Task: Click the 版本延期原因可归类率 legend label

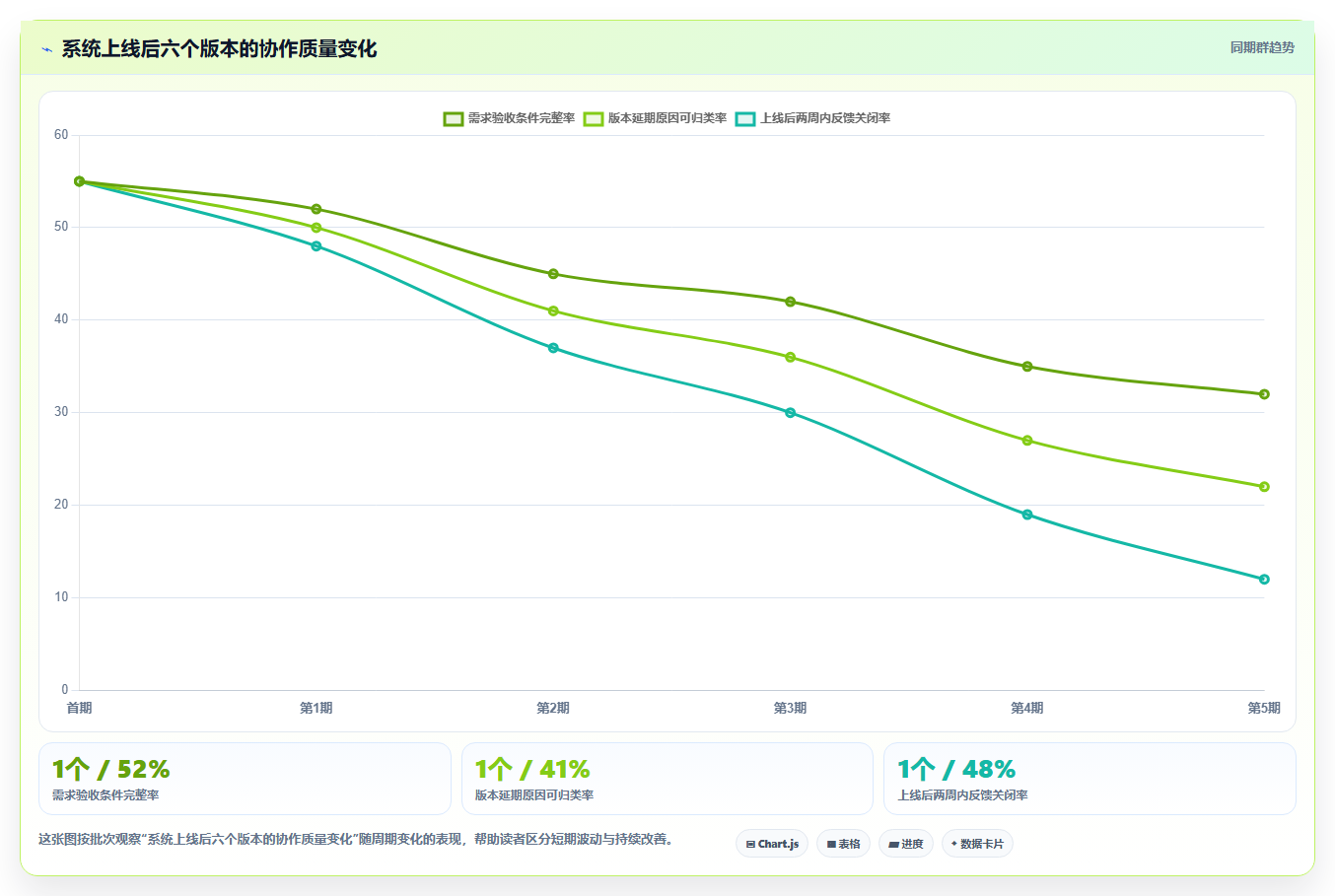Action: [667, 118]
